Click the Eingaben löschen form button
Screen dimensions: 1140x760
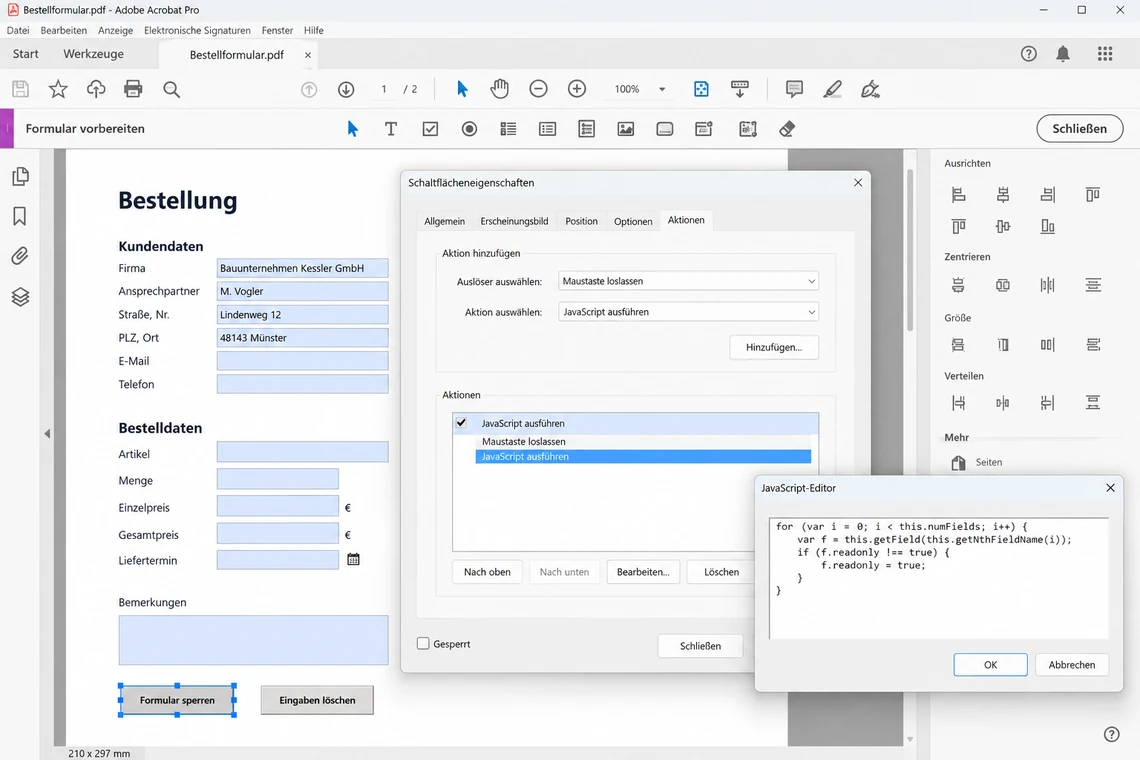(317, 700)
